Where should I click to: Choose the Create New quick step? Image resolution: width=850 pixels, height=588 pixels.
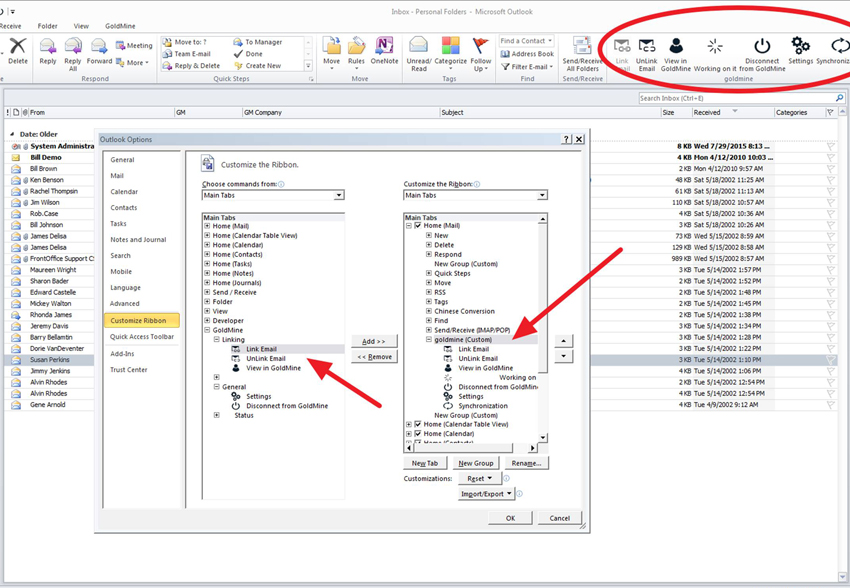[x=257, y=66]
